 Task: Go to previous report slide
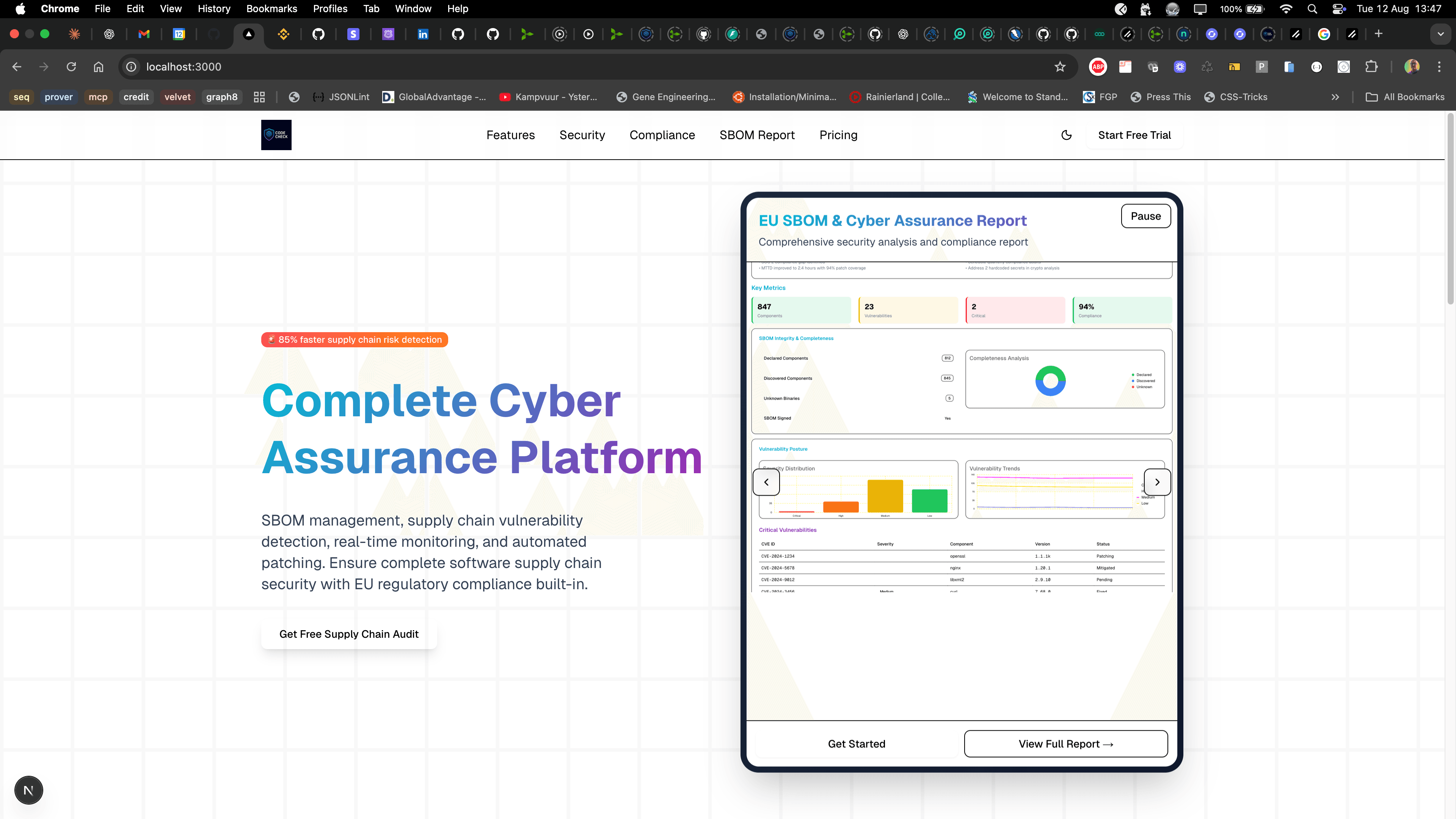click(x=766, y=482)
